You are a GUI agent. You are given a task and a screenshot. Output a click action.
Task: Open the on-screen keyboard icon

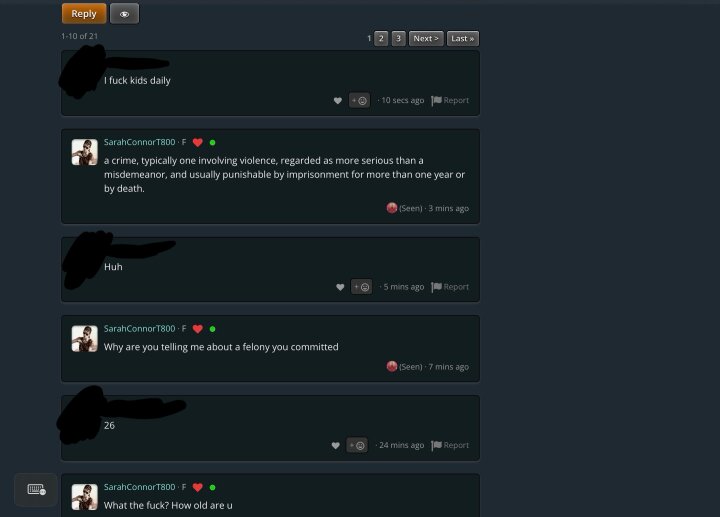click(x=36, y=489)
